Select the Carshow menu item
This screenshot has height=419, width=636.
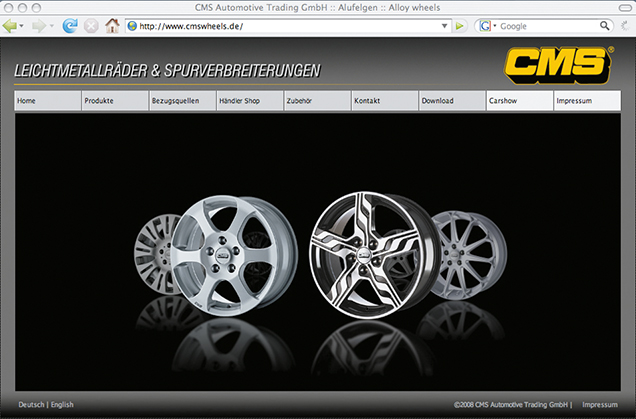(x=503, y=101)
